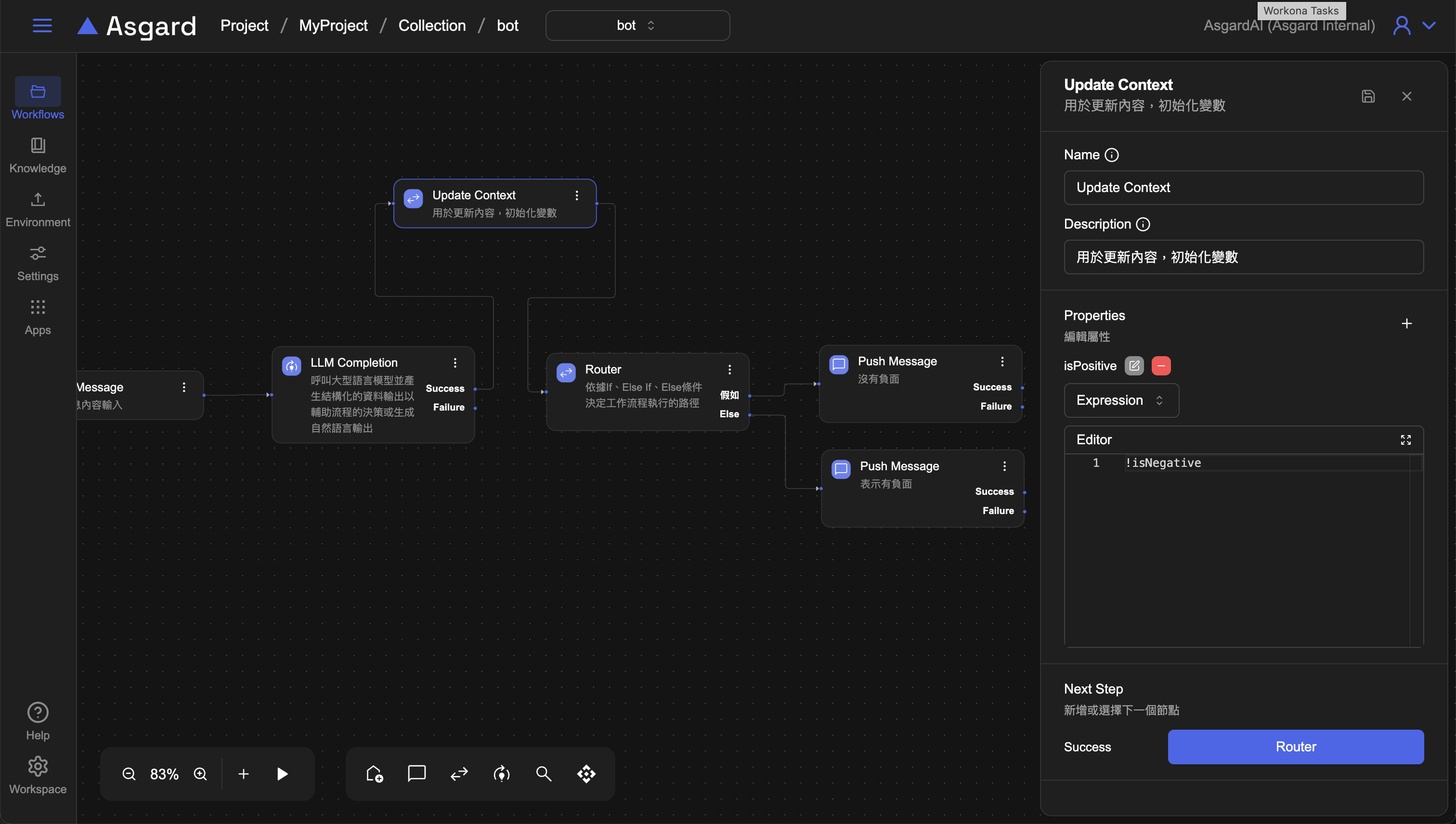1456x824 pixels.
Task: Zoom in the canvas with plus magnifier
Action: (x=200, y=773)
